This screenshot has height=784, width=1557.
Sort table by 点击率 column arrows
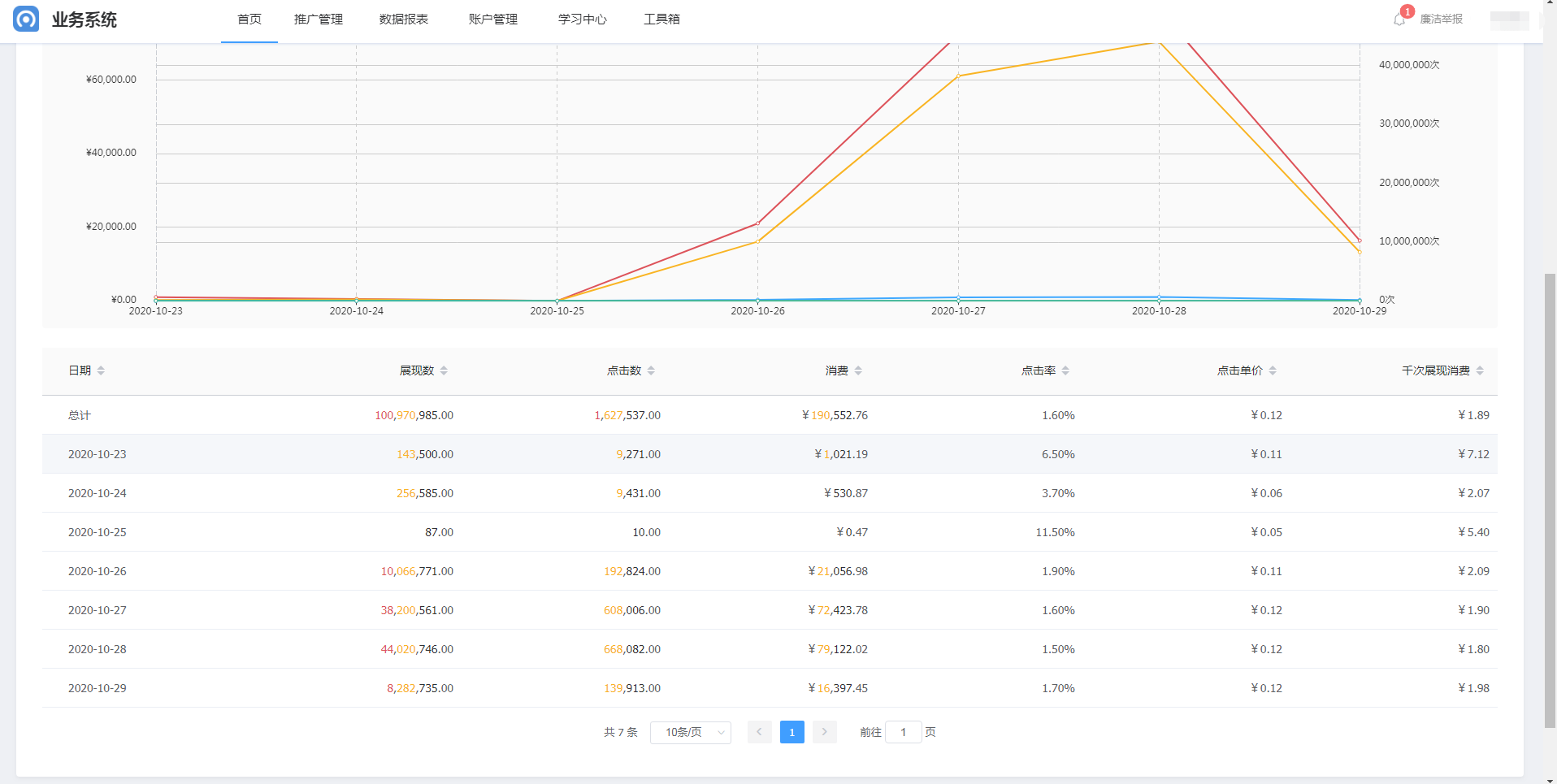tap(1065, 370)
